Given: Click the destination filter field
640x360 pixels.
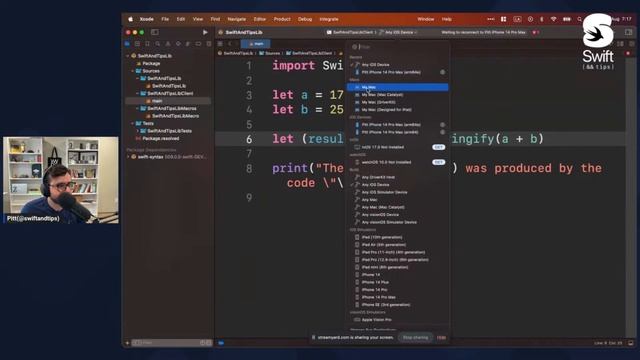Looking at the screenshot, I should (398, 47).
